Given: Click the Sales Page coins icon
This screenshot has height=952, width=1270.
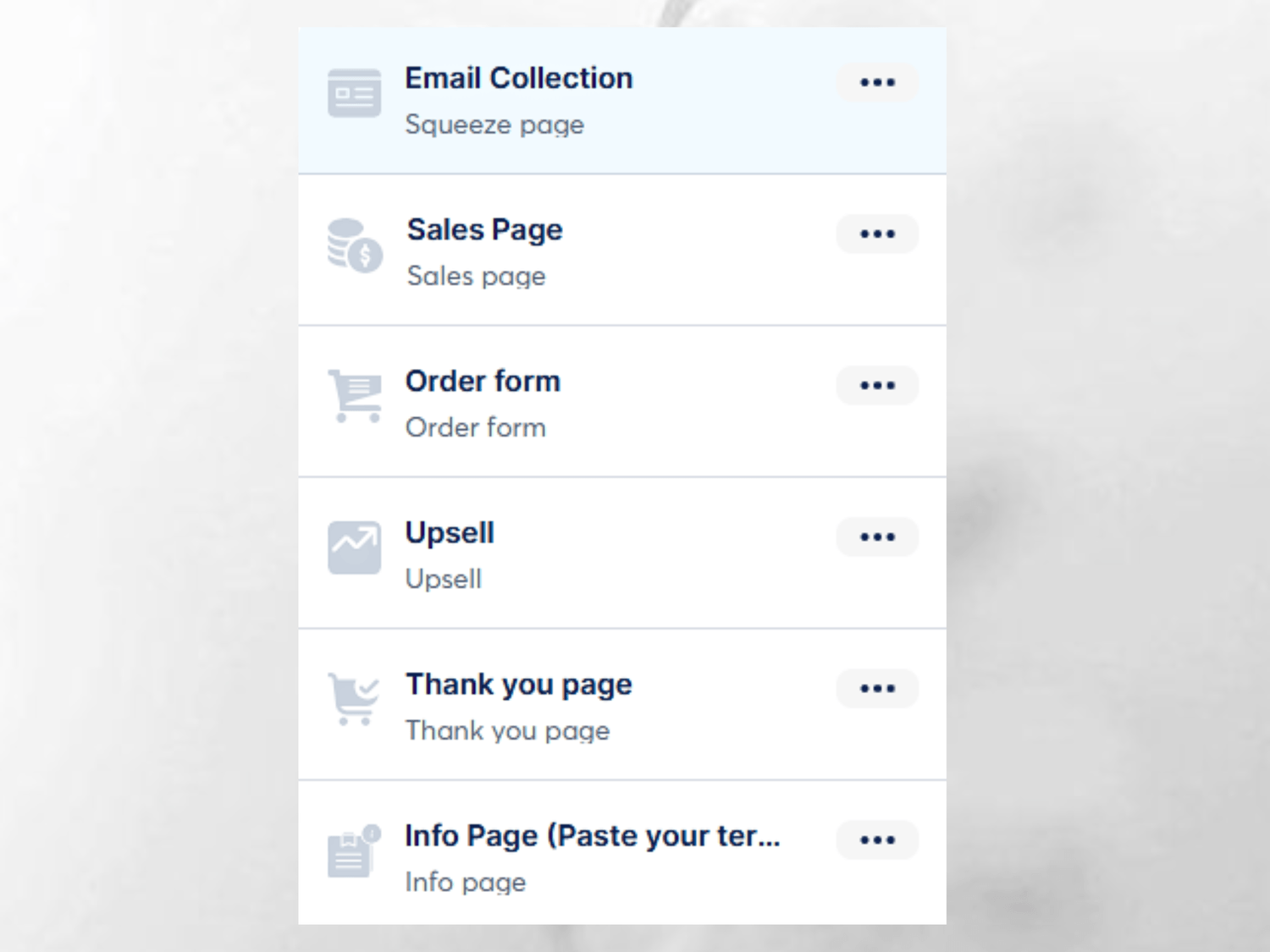Looking at the screenshot, I should pos(355,245).
